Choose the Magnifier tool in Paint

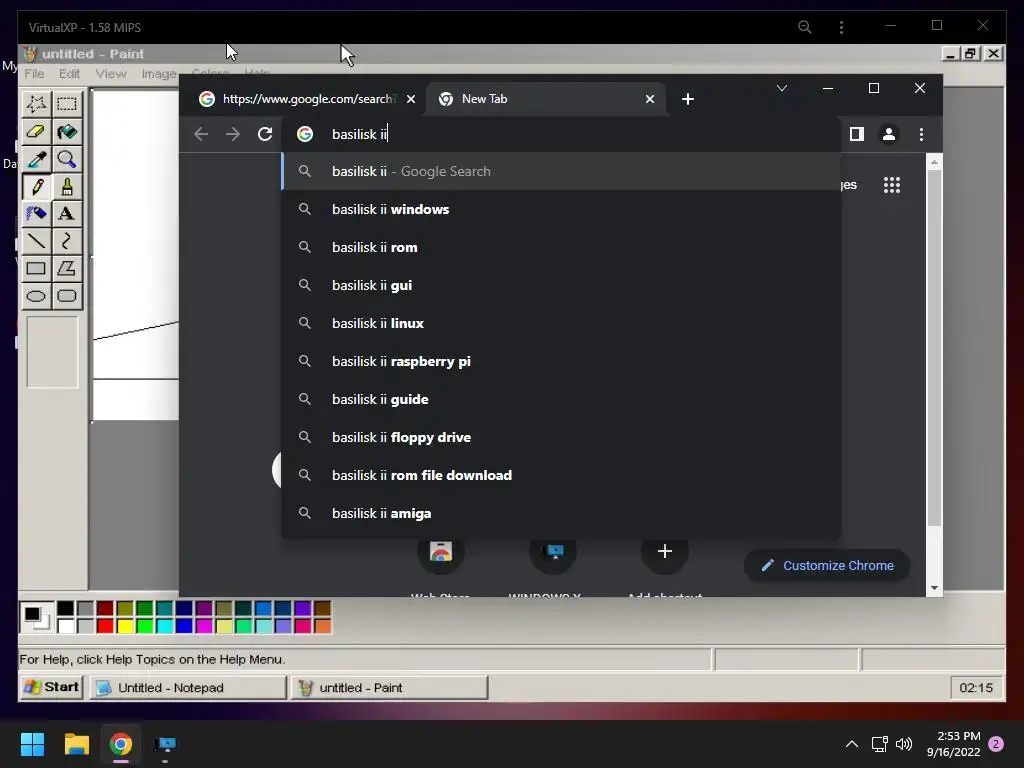(x=67, y=159)
